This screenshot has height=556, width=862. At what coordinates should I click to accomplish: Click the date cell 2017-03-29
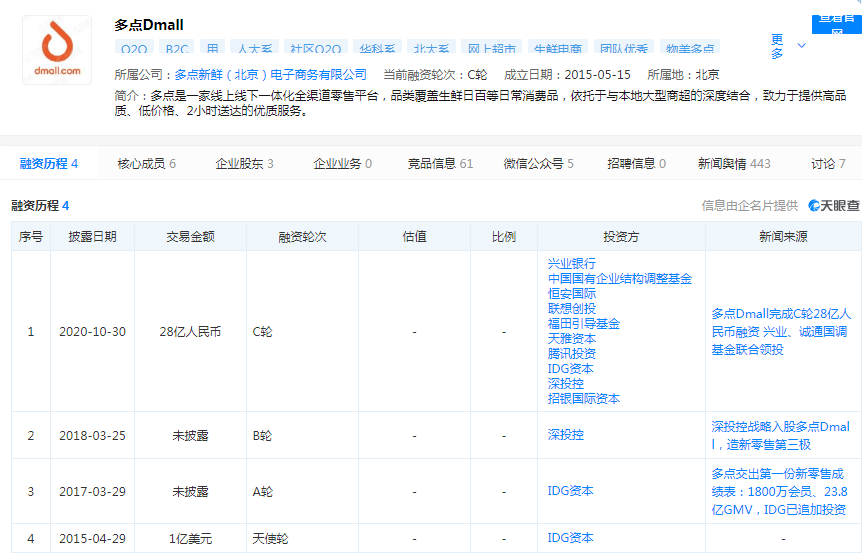tap(92, 492)
